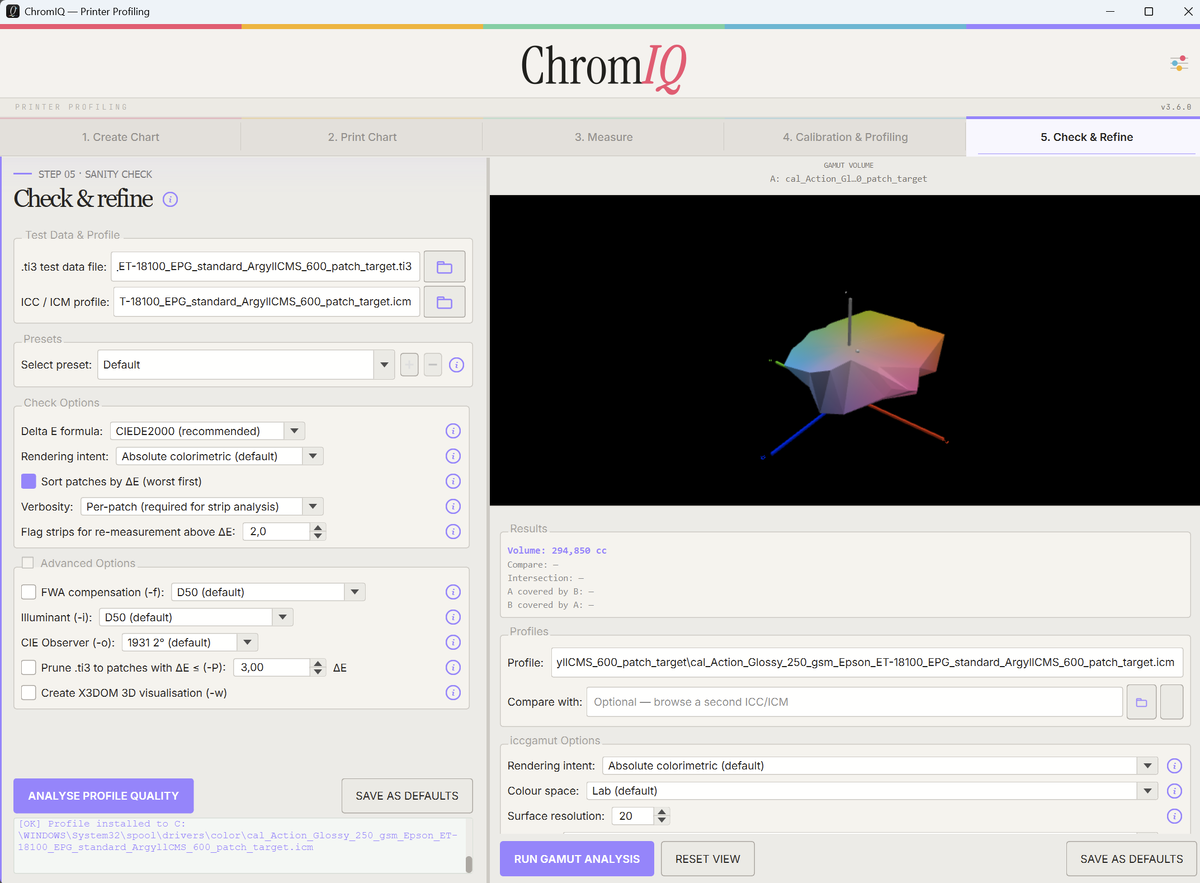The height and width of the screenshot is (883, 1200).
Task: Click left panel SAVE AS DEFAULTS button
Action: click(407, 796)
